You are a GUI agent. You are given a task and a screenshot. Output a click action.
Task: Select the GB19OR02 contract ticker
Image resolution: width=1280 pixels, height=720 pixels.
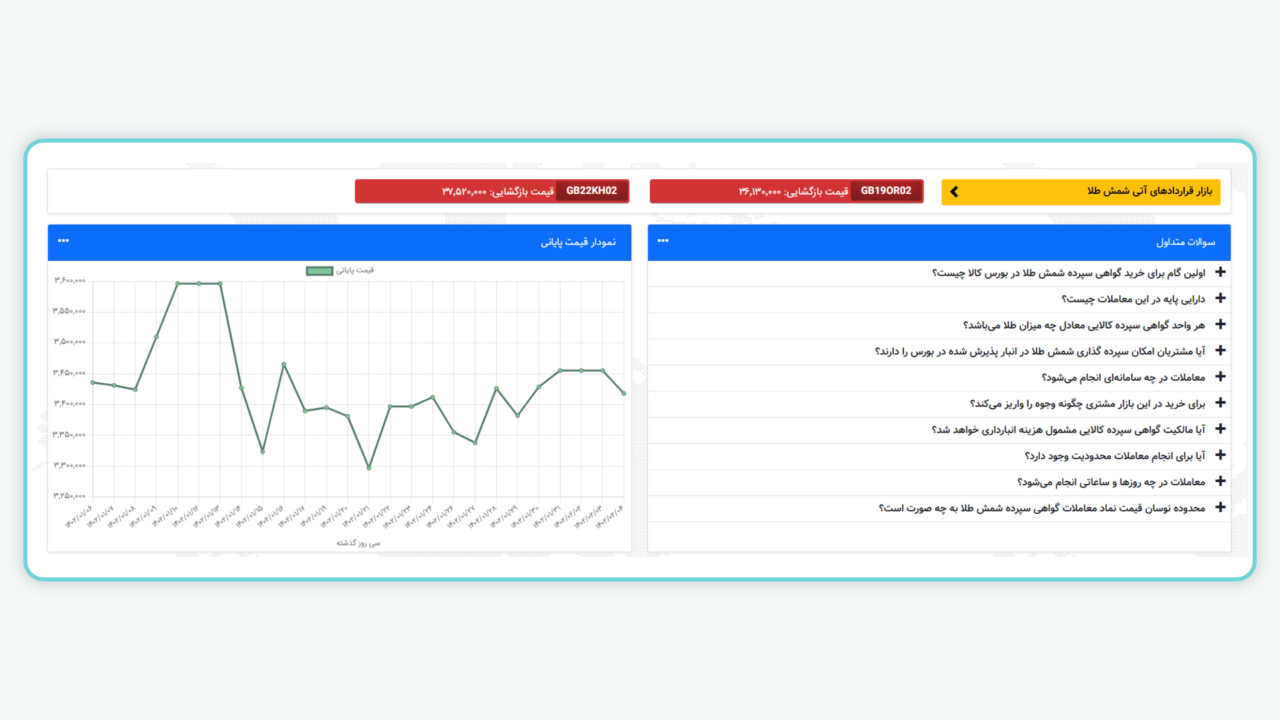(x=886, y=191)
